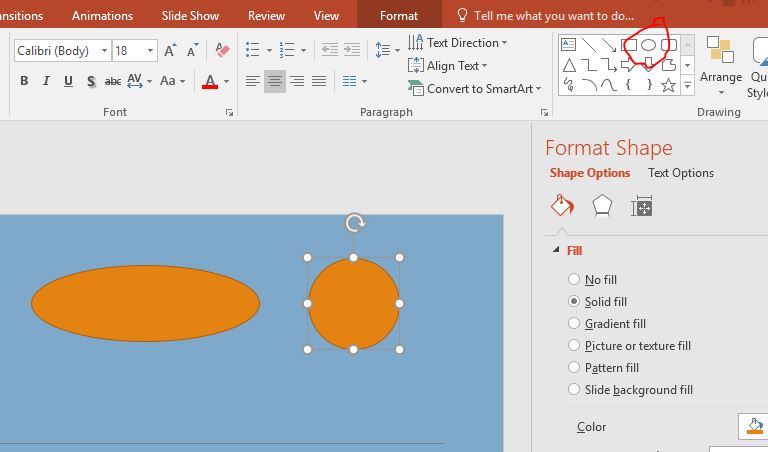Switch to the Format tab
The image size is (768, 452).
click(399, 16)
